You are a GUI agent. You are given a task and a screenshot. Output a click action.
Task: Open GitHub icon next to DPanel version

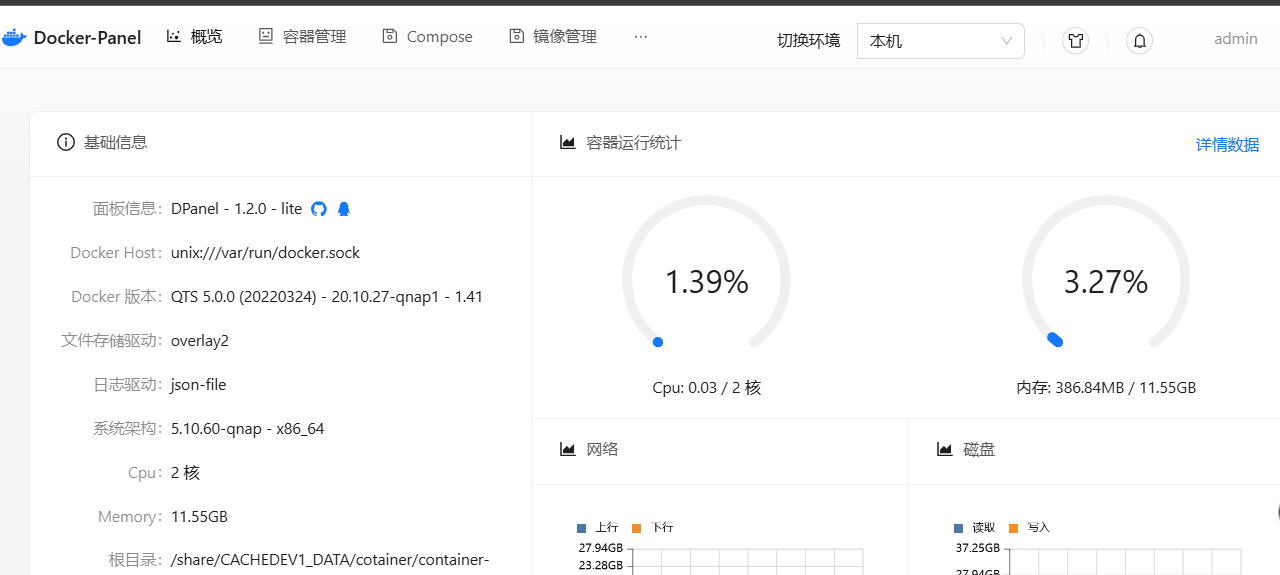(319, 209)
